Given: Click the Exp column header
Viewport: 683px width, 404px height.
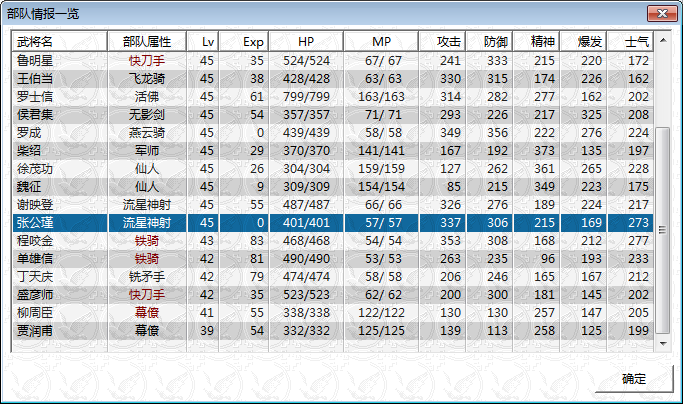Looking at the screenshot, I should (243, 41).
